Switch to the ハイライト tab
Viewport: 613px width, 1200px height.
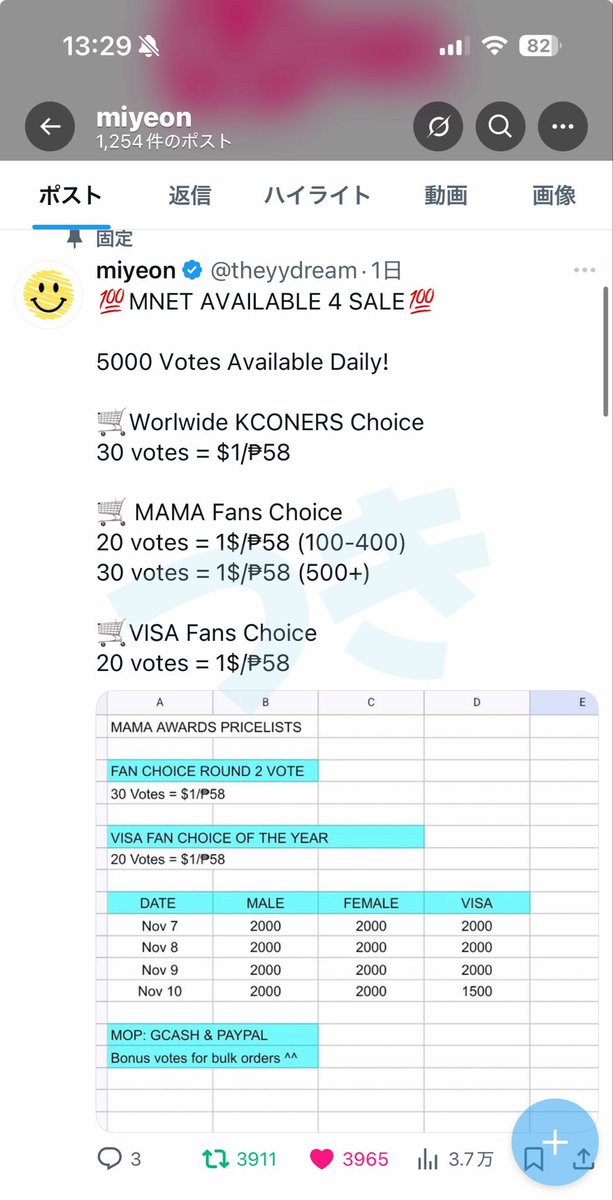[x=317, y=195]
